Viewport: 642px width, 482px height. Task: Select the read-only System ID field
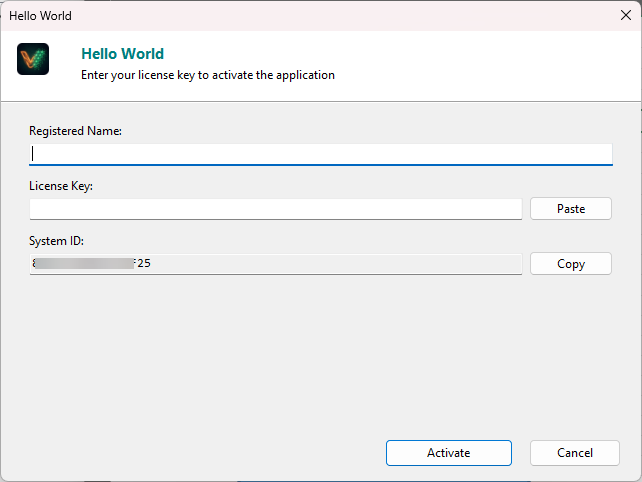(330, 264)
